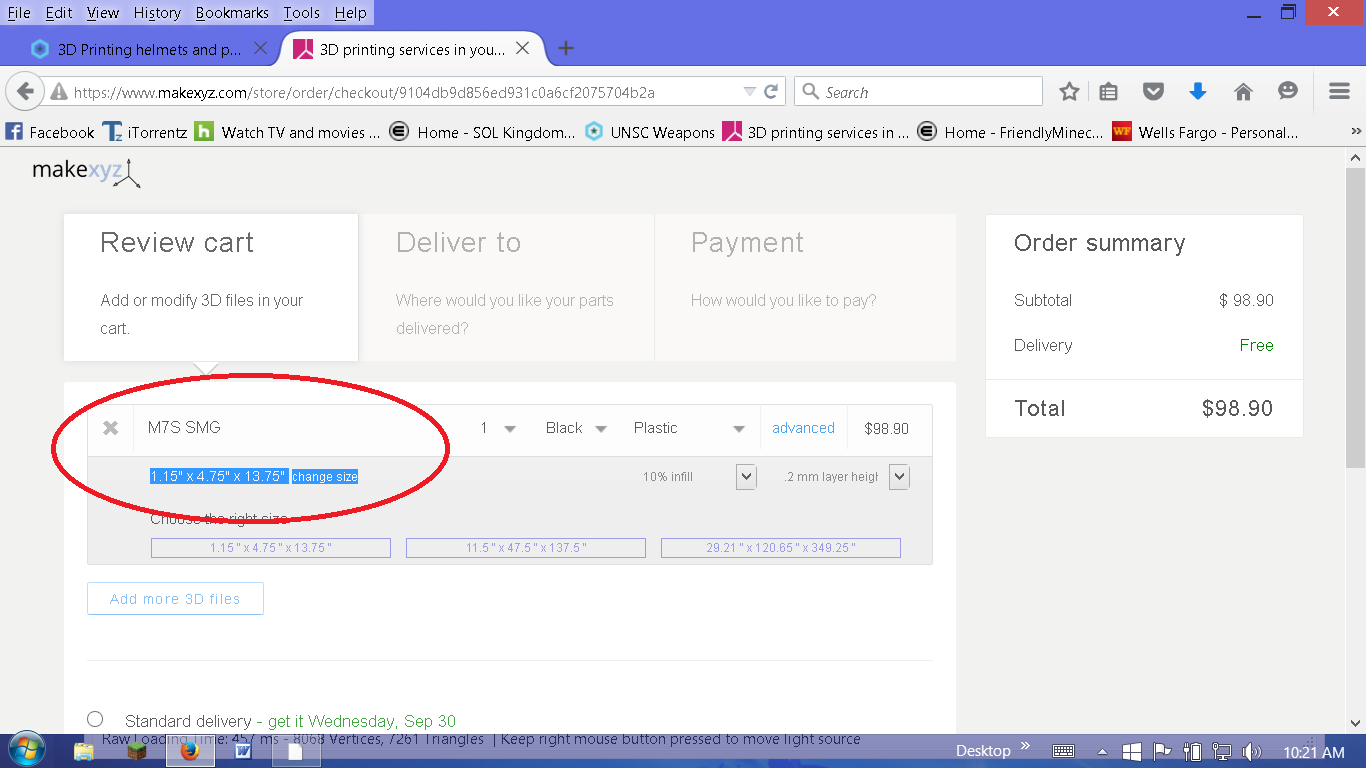Open network status tray icon
The width and height of the screenshot is (1366, 768).
[1222, 752]
